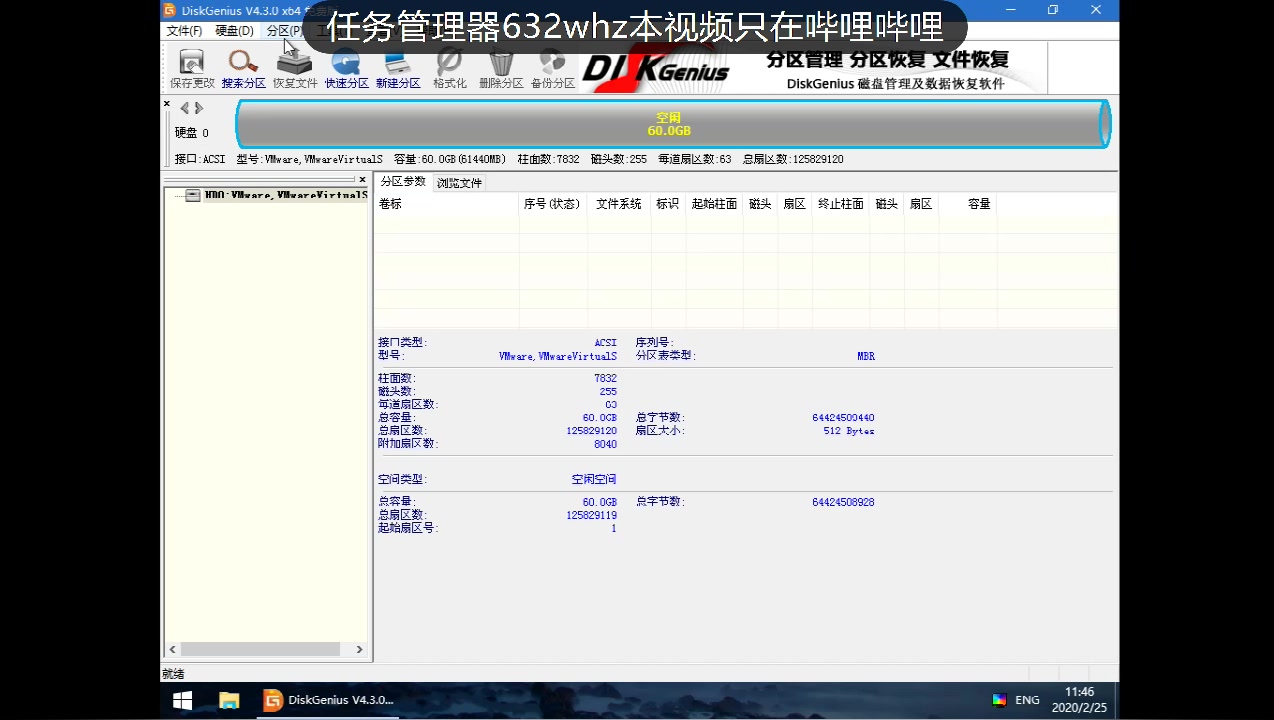The height and width of the screenshot is (720, 1274).
Task: Click the 保存更改 (Save Changes) icon
Action: click(190, 67)
